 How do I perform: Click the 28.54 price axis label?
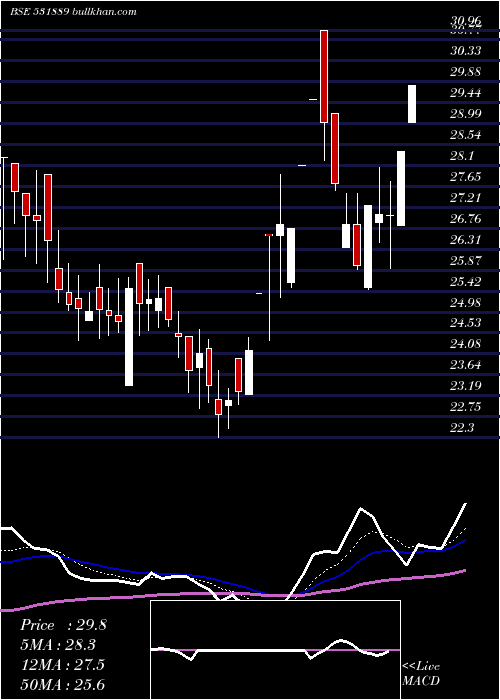(466, 135)
